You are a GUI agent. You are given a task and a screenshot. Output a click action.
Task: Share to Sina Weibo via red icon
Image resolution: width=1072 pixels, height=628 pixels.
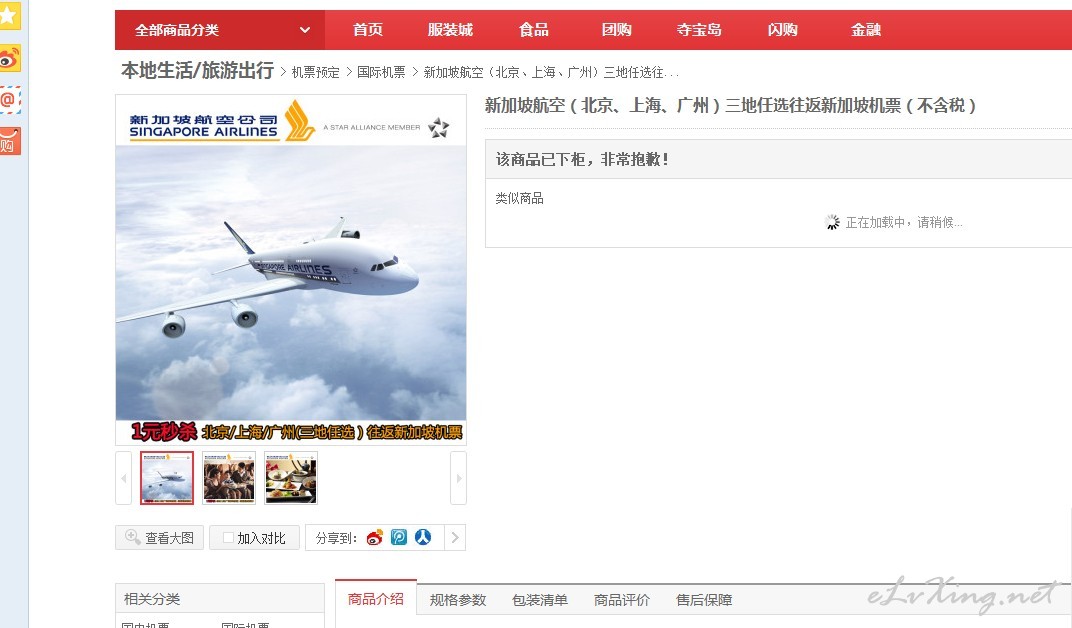pyautogui.click(x=375, y=538)
